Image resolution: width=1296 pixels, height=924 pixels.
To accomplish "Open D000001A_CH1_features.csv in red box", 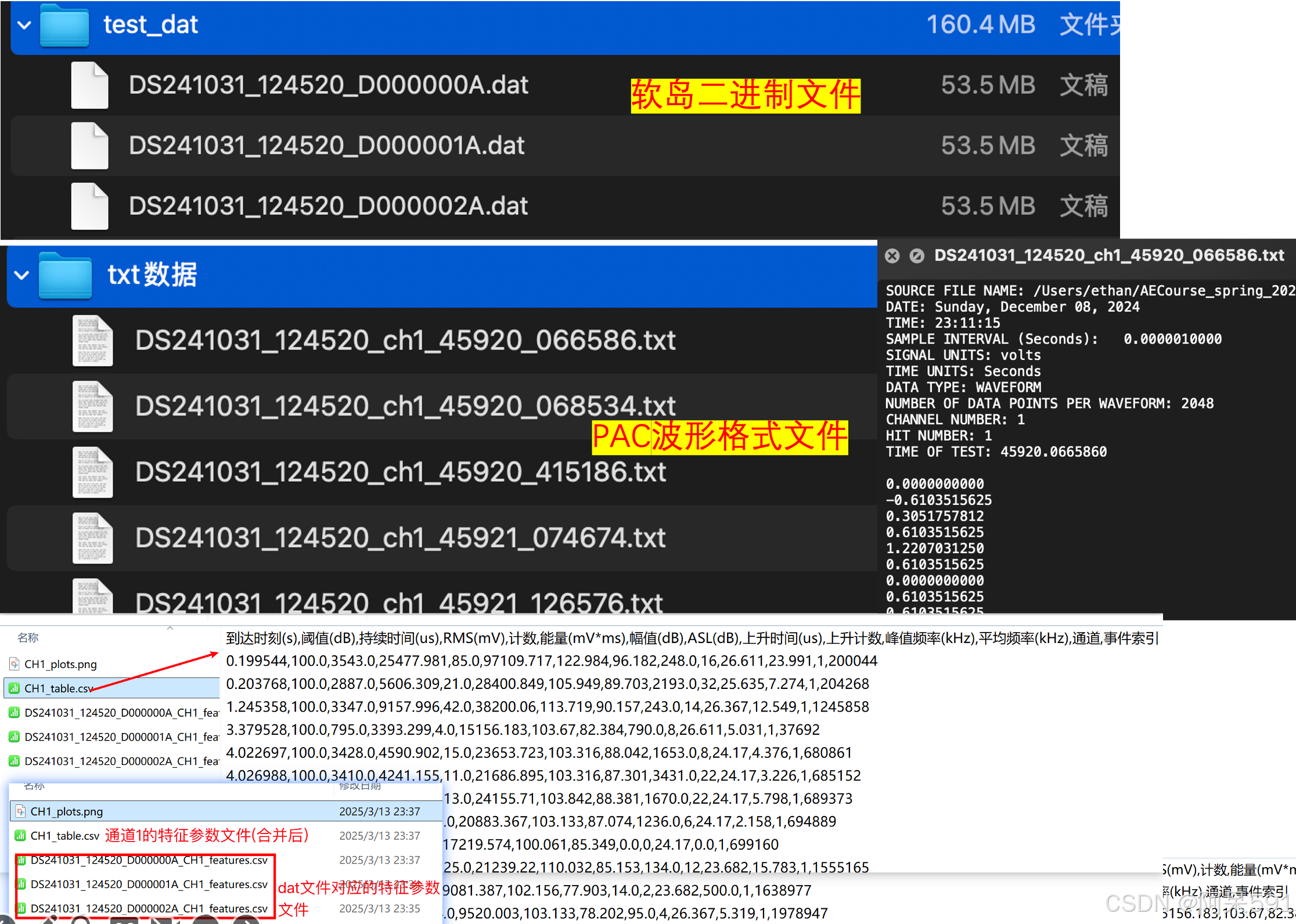I will click(x=149, y=884).
